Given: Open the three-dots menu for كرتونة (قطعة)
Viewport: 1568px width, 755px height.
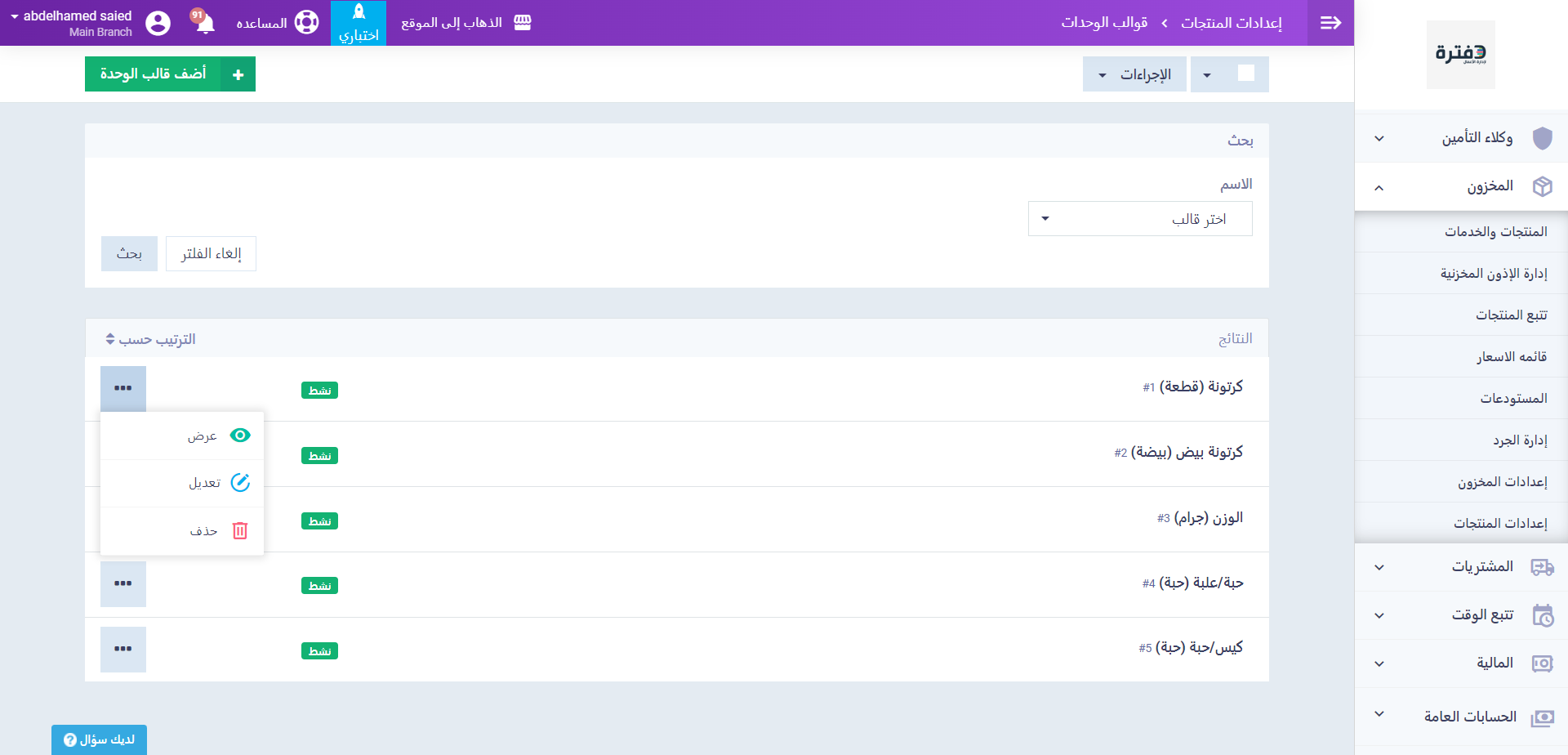Looking at the screenshot, I should (x=123, y=388).
